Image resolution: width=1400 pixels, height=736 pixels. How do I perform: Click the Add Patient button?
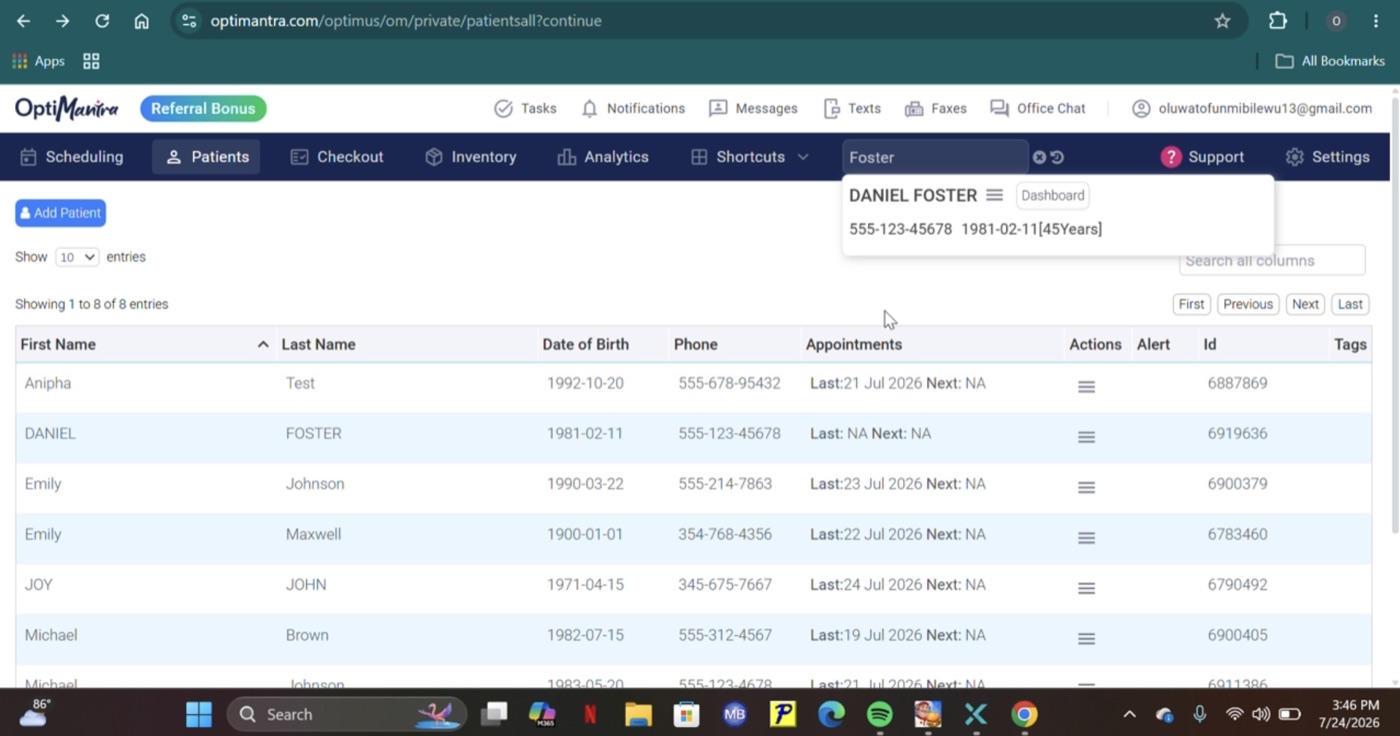60,213
